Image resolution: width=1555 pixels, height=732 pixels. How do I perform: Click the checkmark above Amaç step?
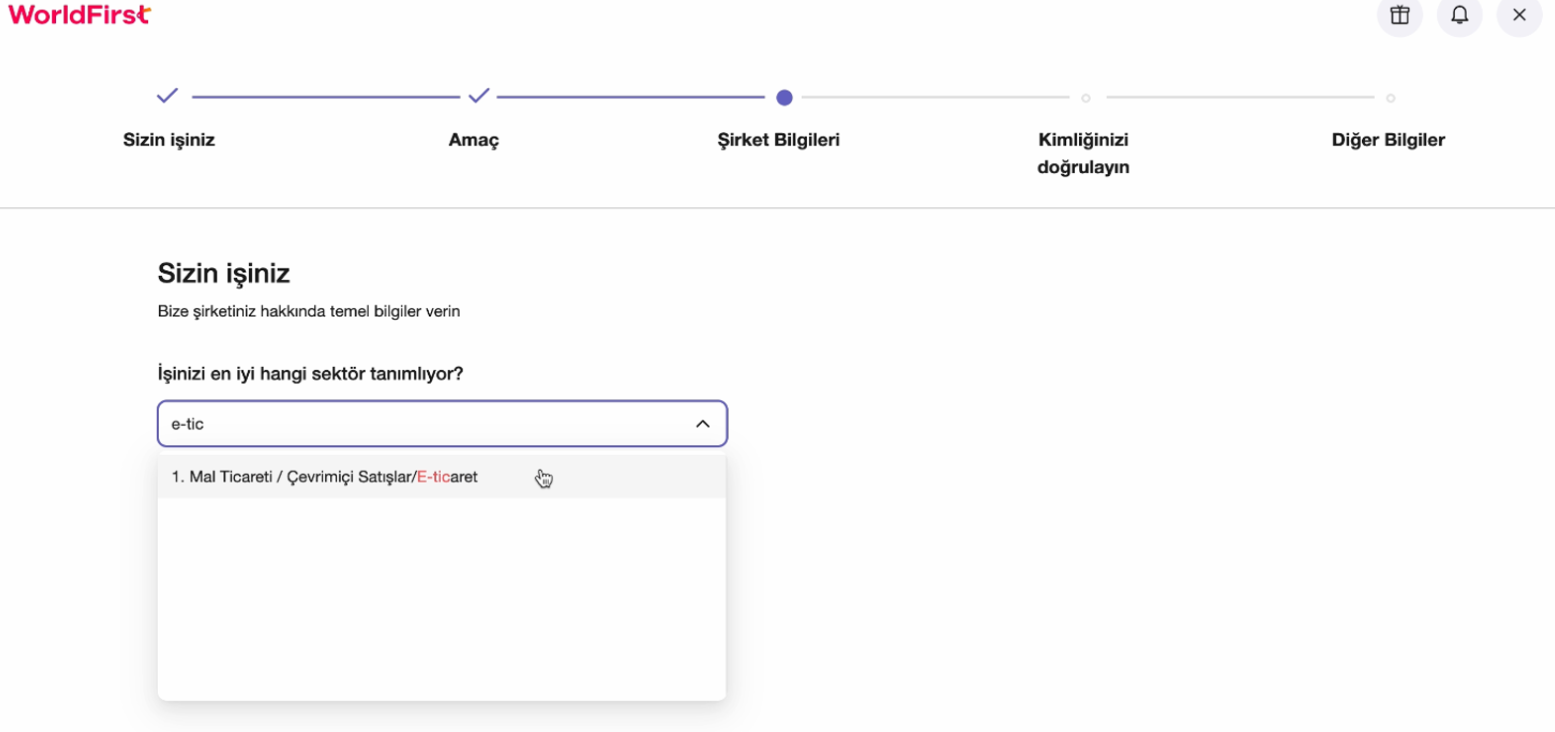click(x=479, y=97)
